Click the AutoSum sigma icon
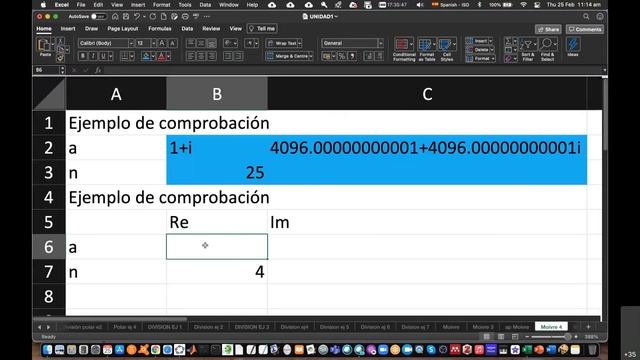 tap(508, 41)
